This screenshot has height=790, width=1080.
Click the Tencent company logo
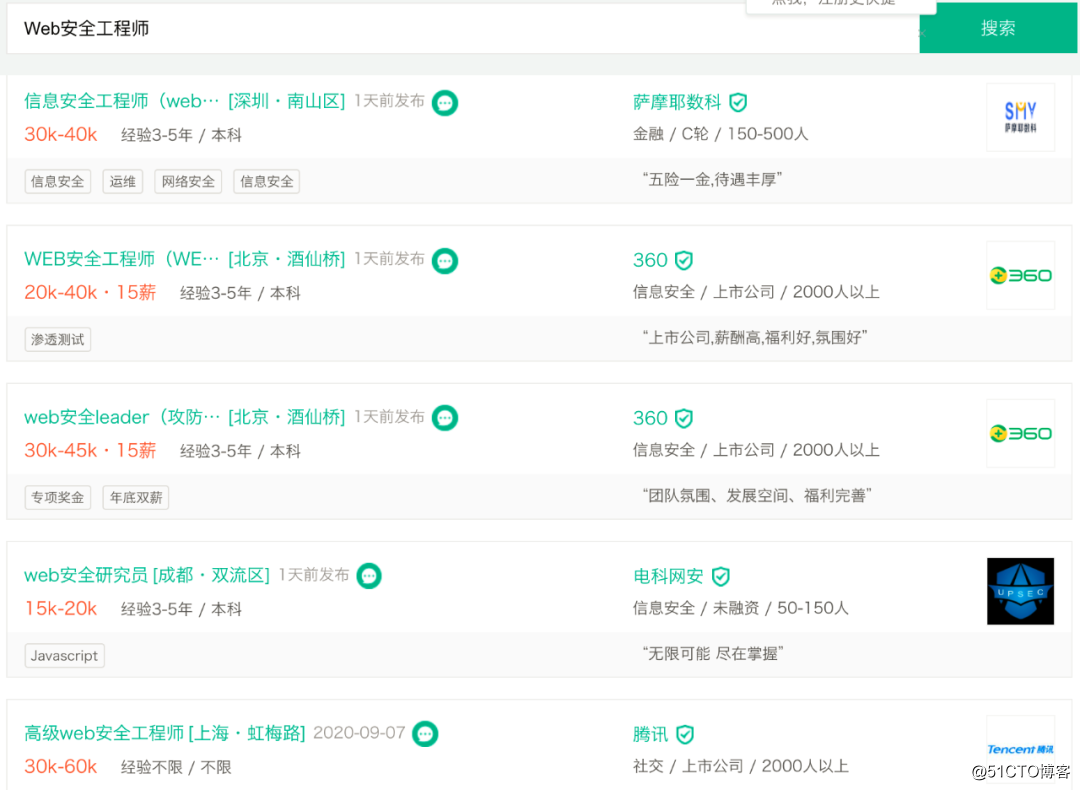point(1020,748)
